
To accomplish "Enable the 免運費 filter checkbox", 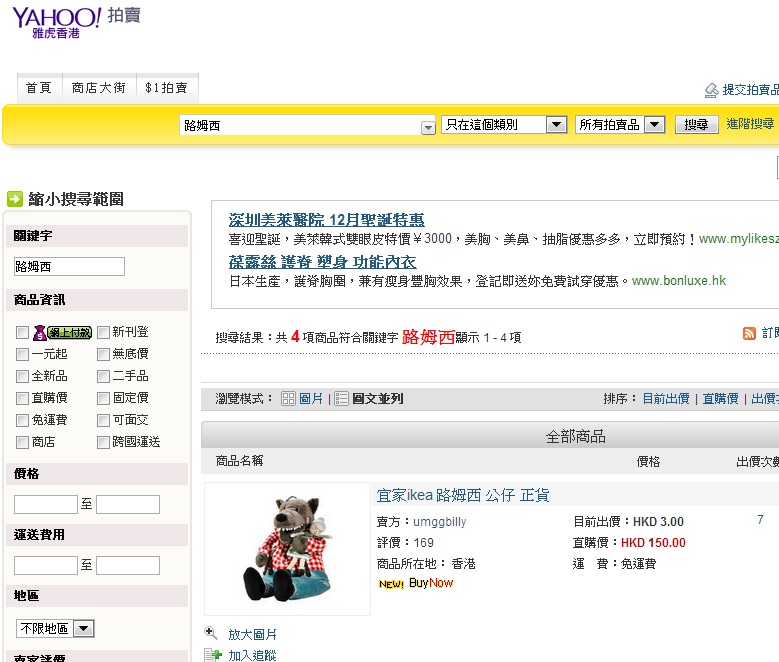I will point(23,420).
